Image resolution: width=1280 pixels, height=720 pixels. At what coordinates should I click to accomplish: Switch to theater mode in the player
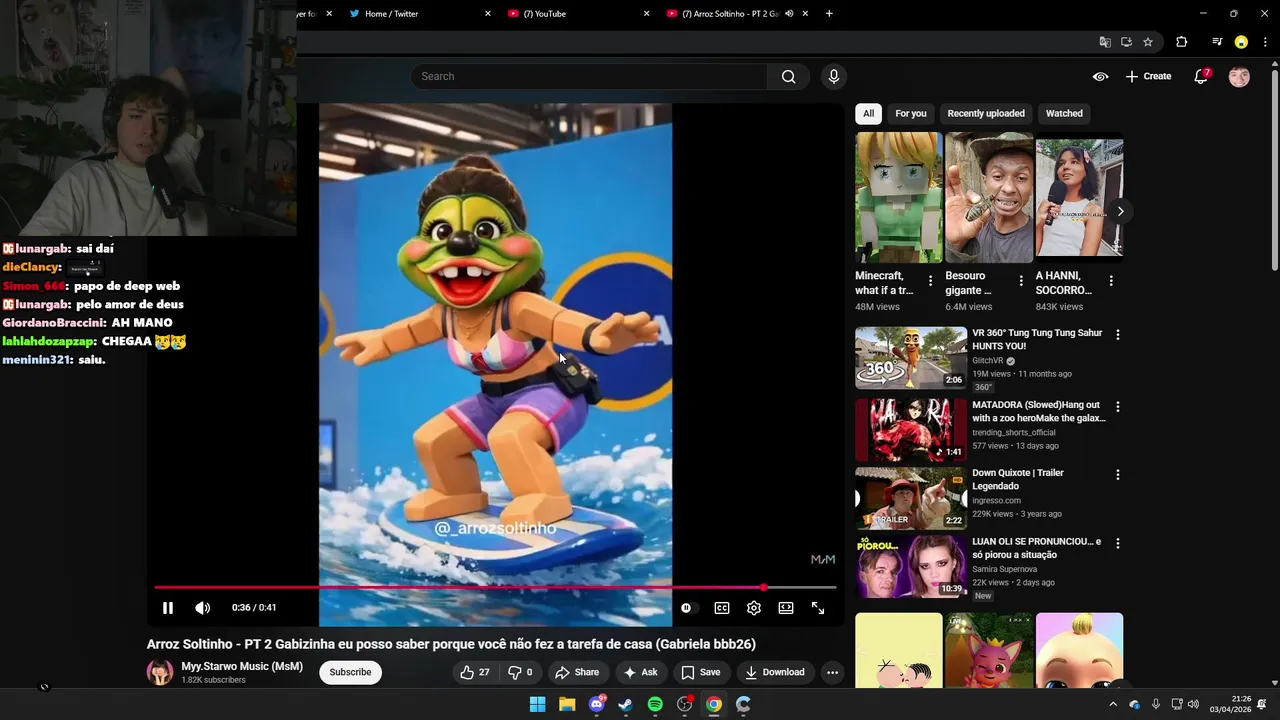(x=786, y=608)
